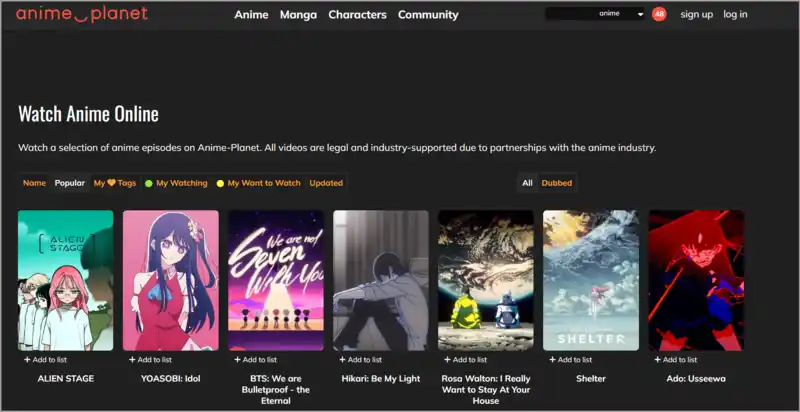800x412 pixels.
Task: Open the 48 notifications badge
Action: [659, 14]
